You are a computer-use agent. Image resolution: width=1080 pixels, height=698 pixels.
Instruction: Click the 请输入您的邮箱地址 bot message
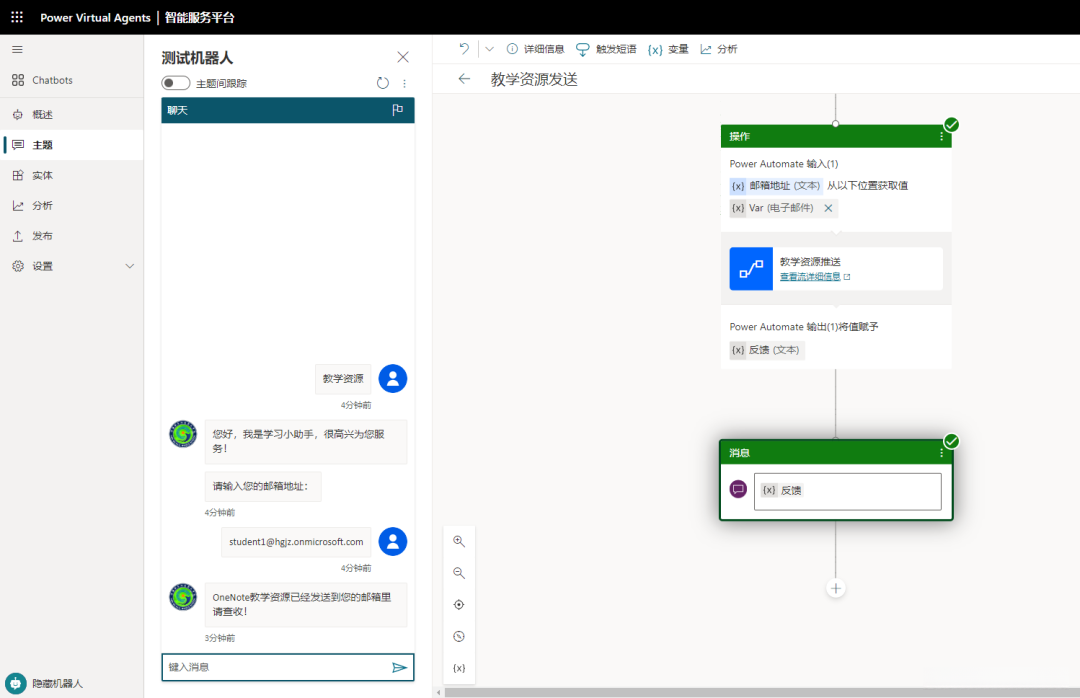click(263, 486)
